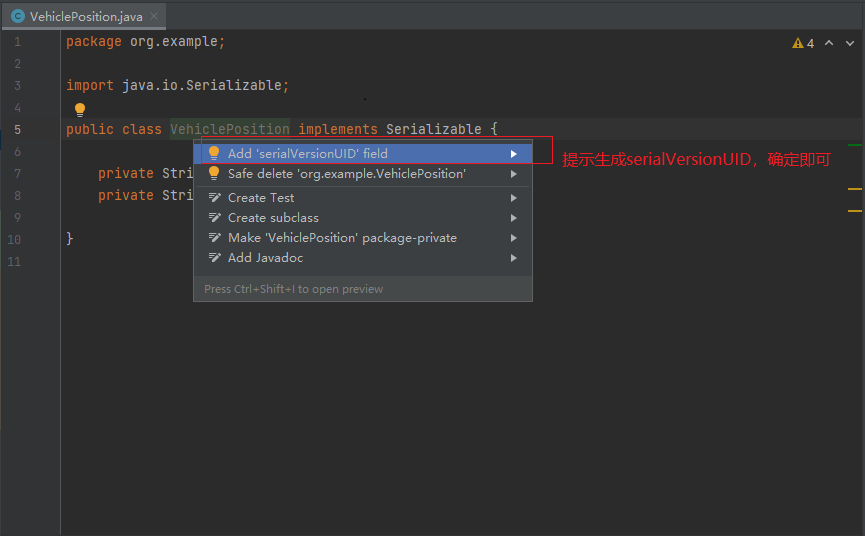
Task: Expand submenu arrow for Add Javadoc
Action: 514,258
